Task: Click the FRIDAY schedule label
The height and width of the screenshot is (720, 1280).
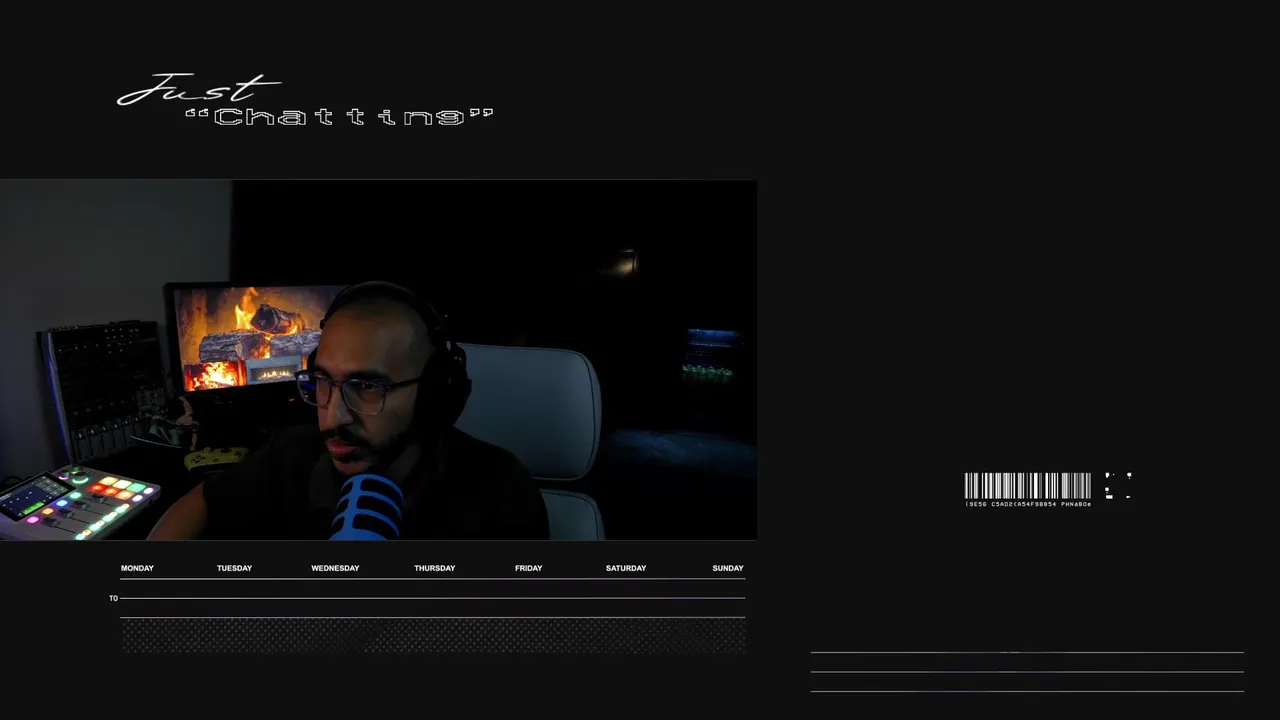Action: pyautogui.click(x=528, y=568)
